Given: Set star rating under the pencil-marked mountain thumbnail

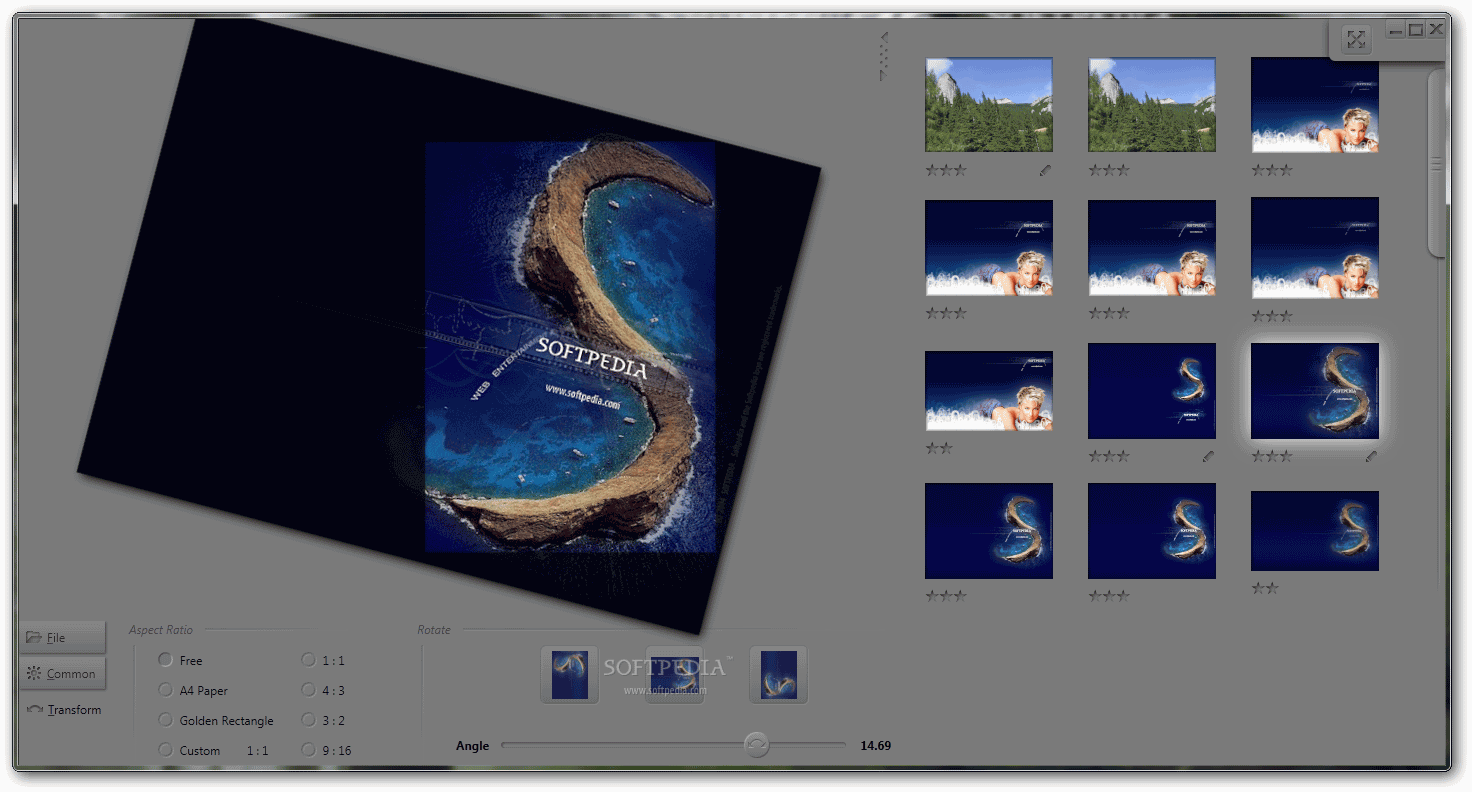Looking at the screenshot, I should click(946, 171).
